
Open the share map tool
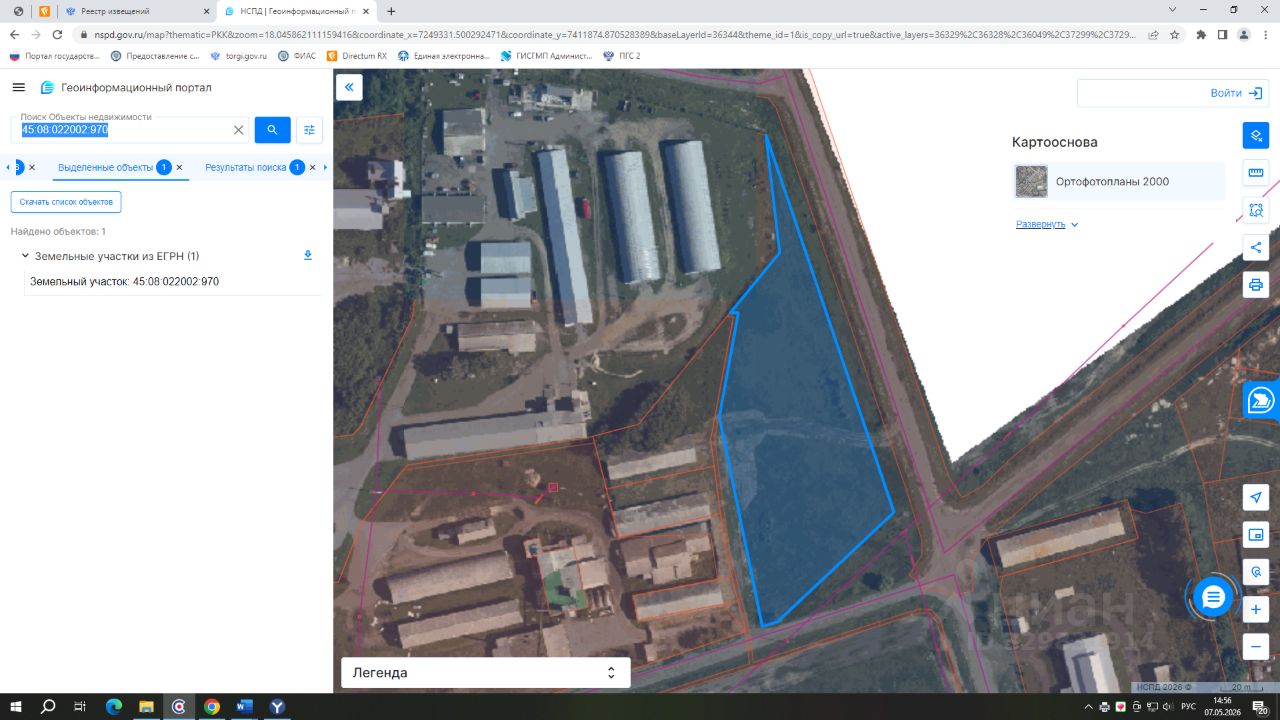click(1255, 247)
